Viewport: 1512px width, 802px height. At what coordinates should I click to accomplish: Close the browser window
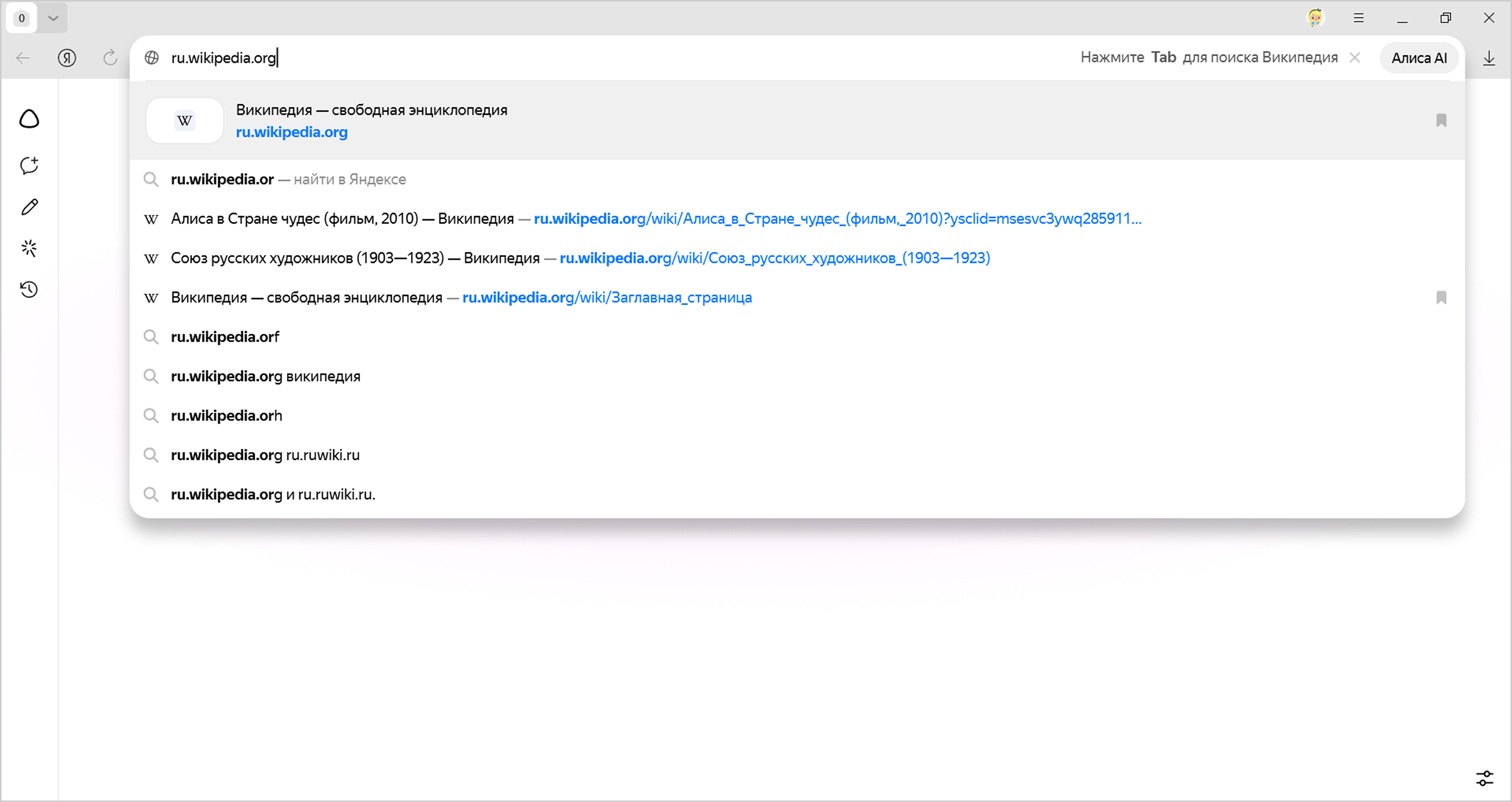pyautogui.click(x=1489, y=18)
